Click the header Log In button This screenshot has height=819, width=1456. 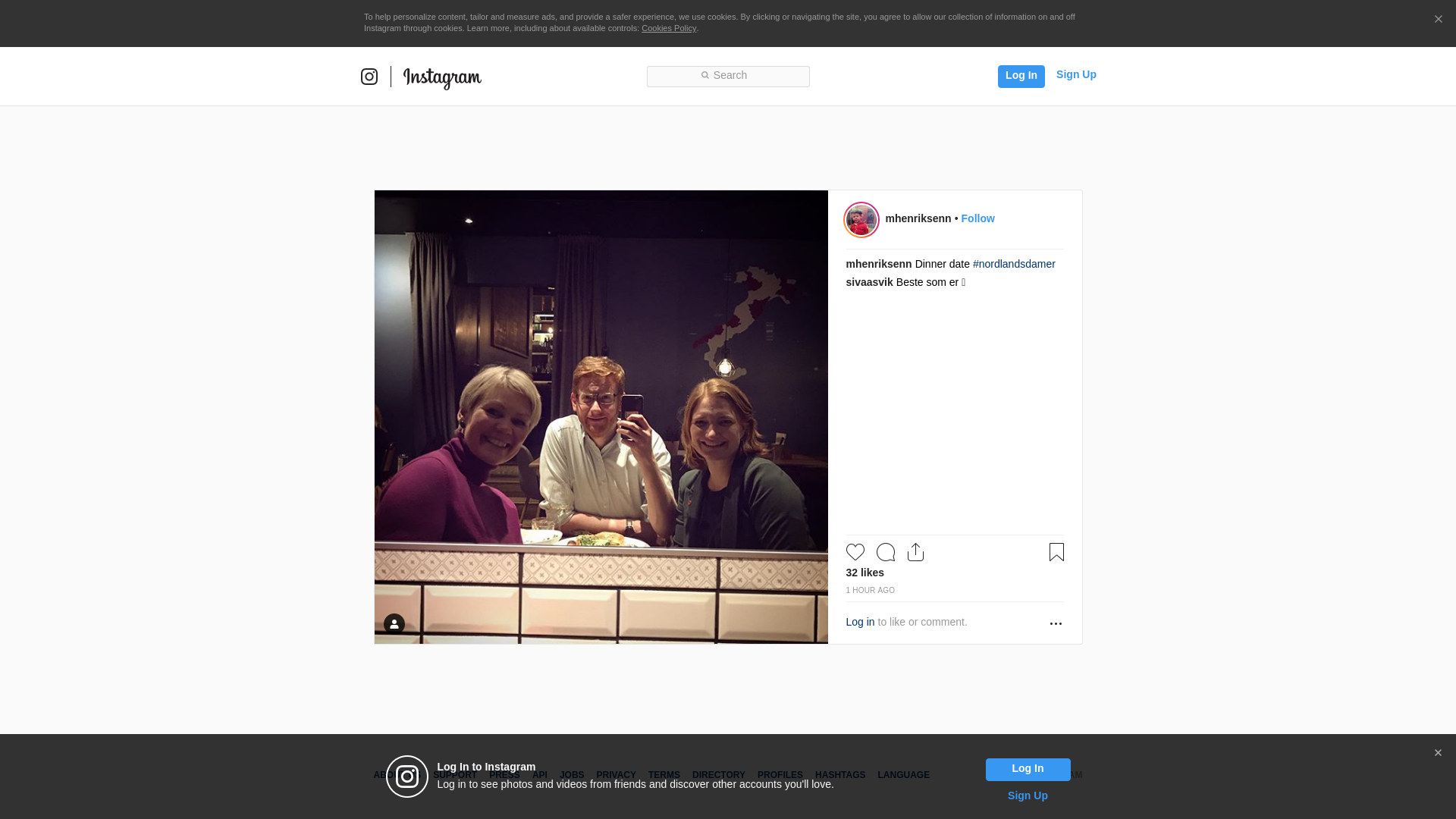1021,76
